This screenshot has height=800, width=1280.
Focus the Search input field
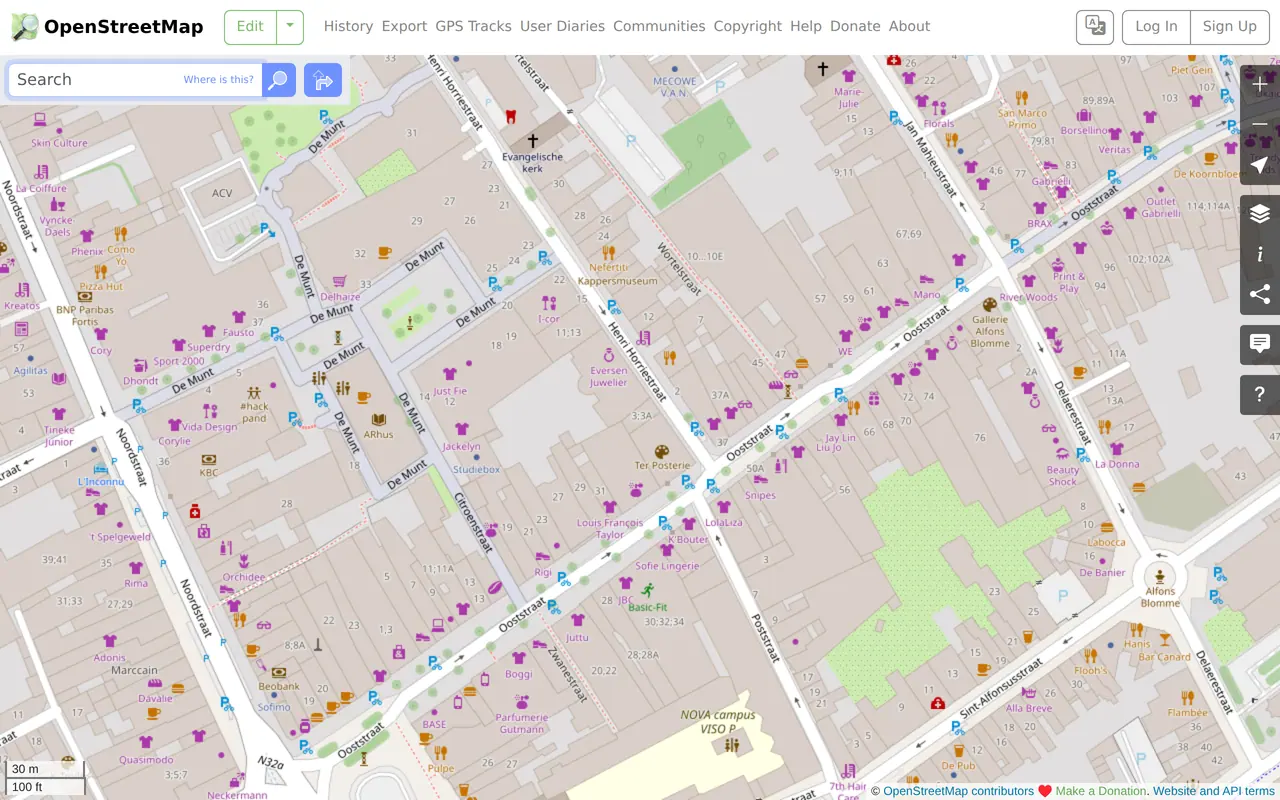pyautogui.click(x=135, y=80)
